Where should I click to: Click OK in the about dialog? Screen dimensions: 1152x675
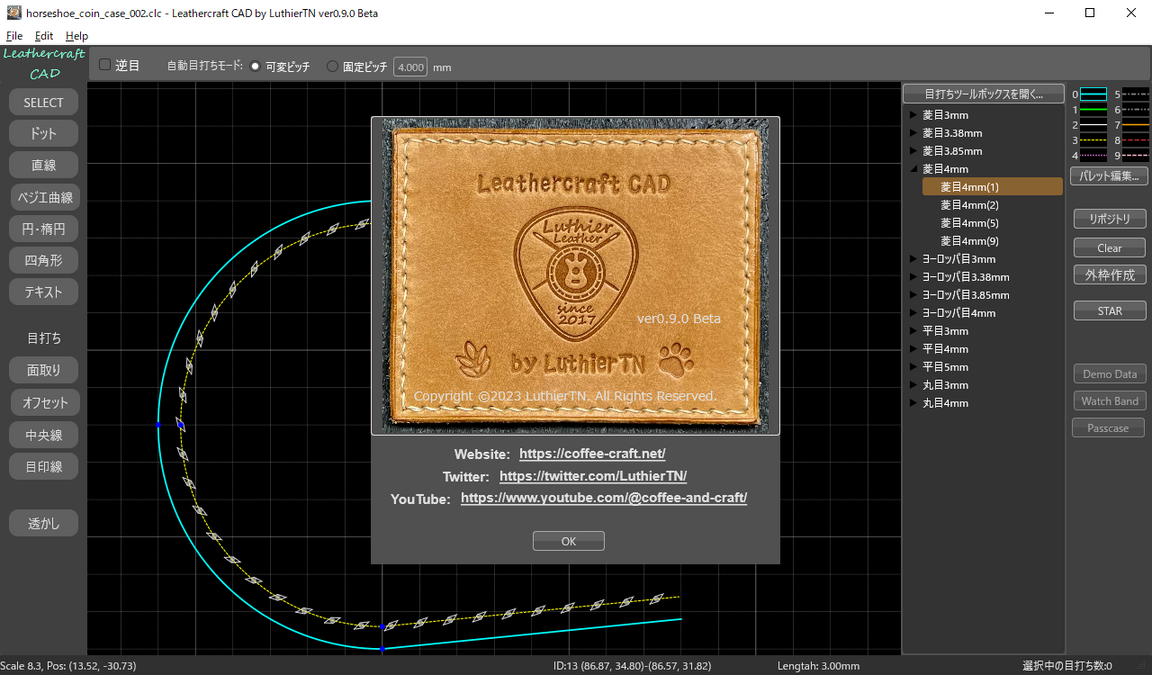point(569,541)
